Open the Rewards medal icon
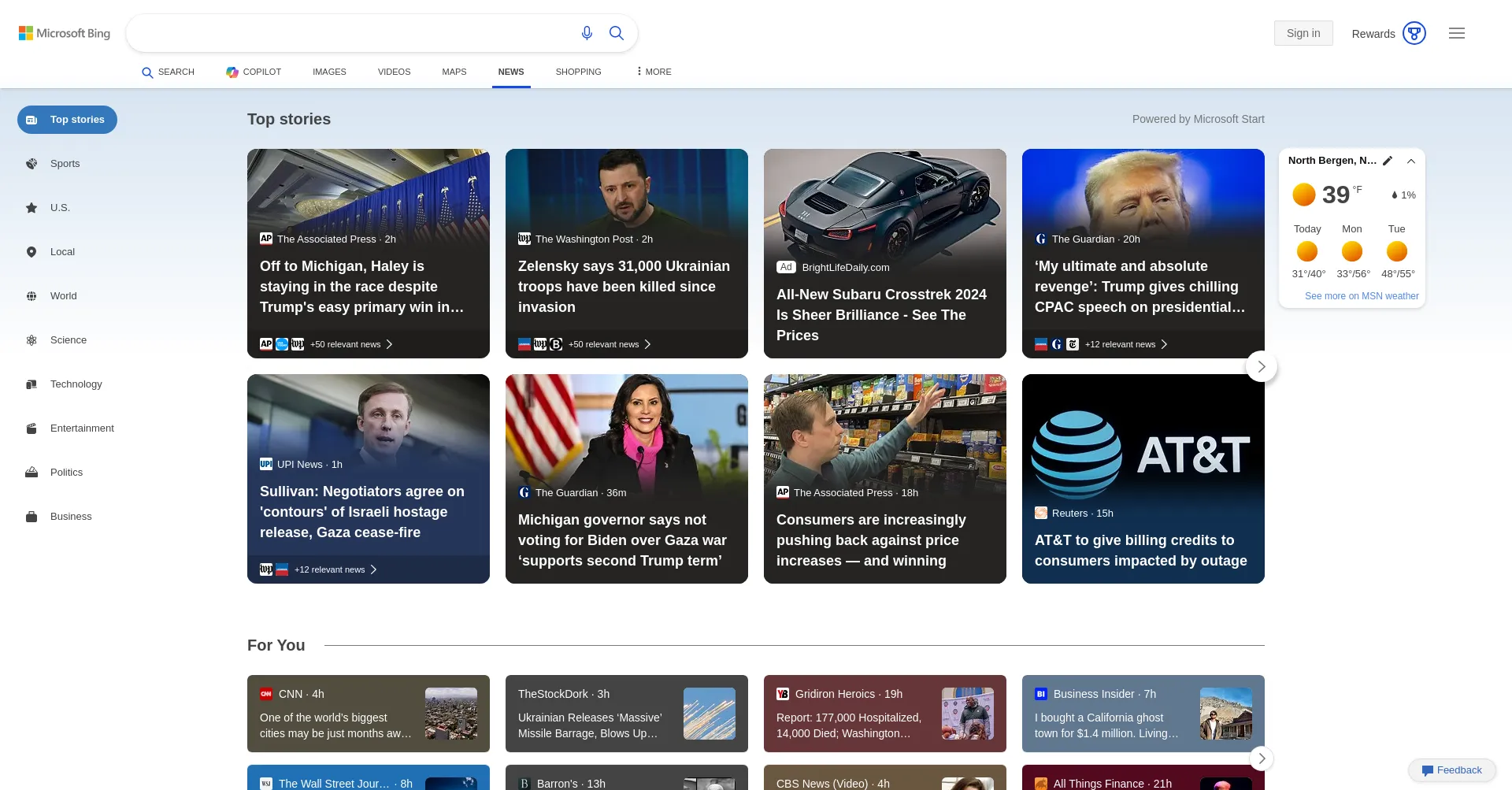Image resolution: width=1512 pixels, height=790 pixels. pyautogui.click(x=1414, y=33)
